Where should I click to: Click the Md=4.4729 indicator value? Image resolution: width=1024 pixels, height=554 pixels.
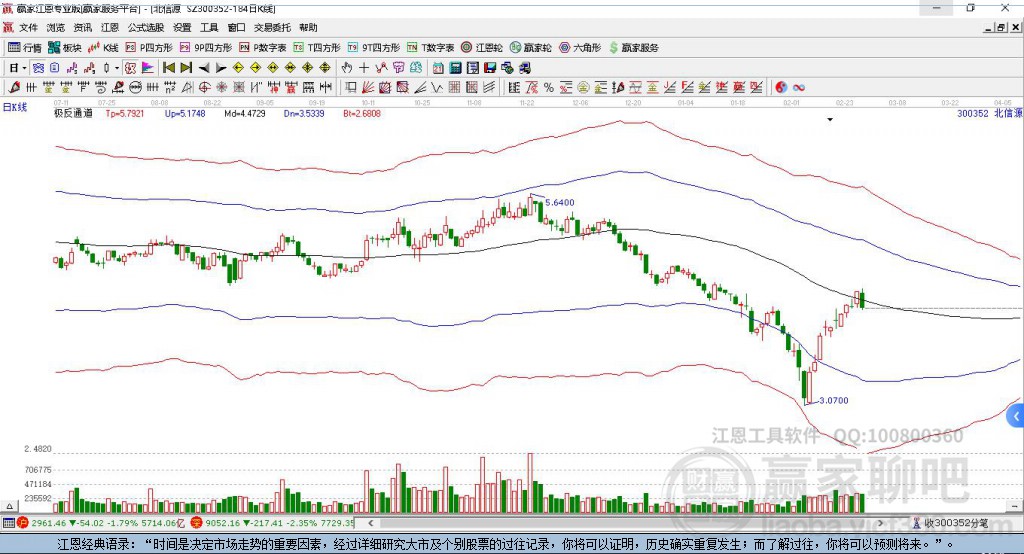[x=245, y=113]
